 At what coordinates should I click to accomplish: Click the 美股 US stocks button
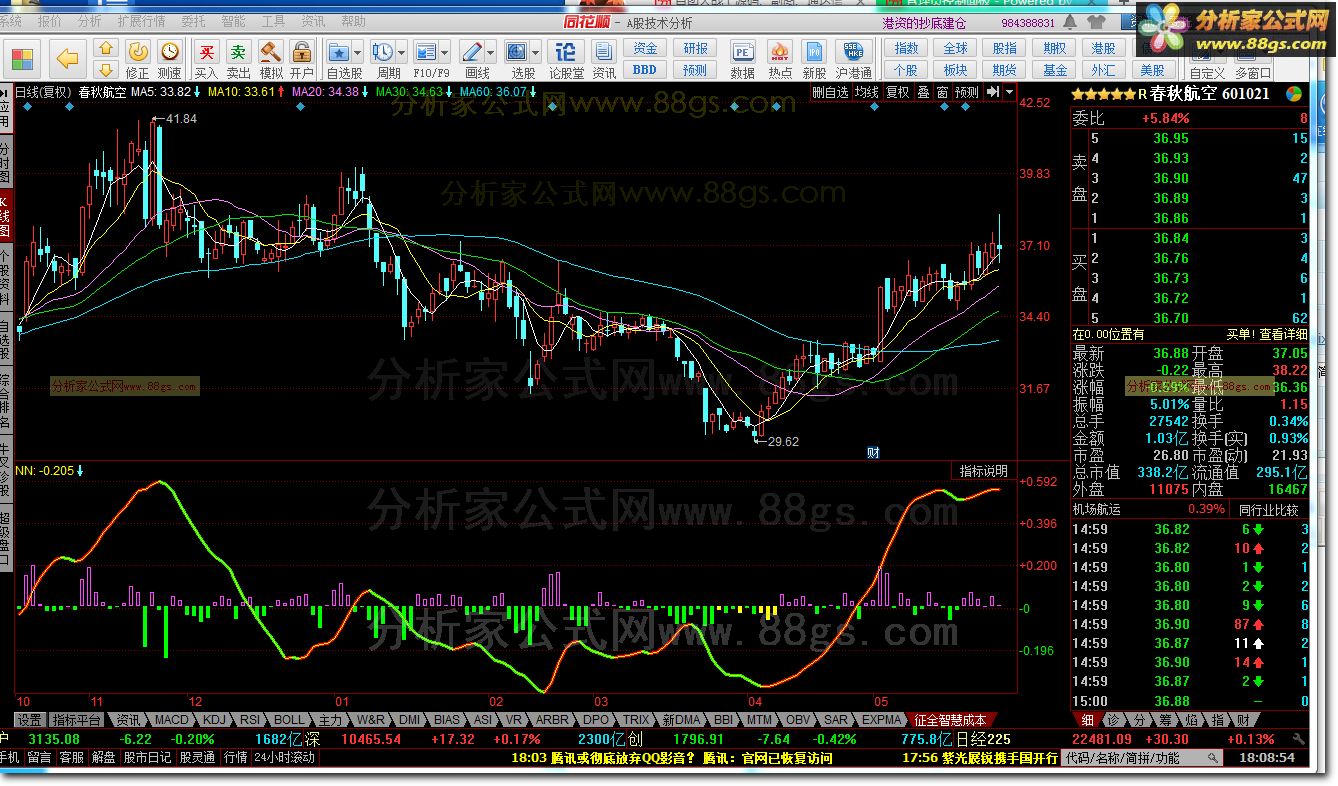(x=1153, y=70)
